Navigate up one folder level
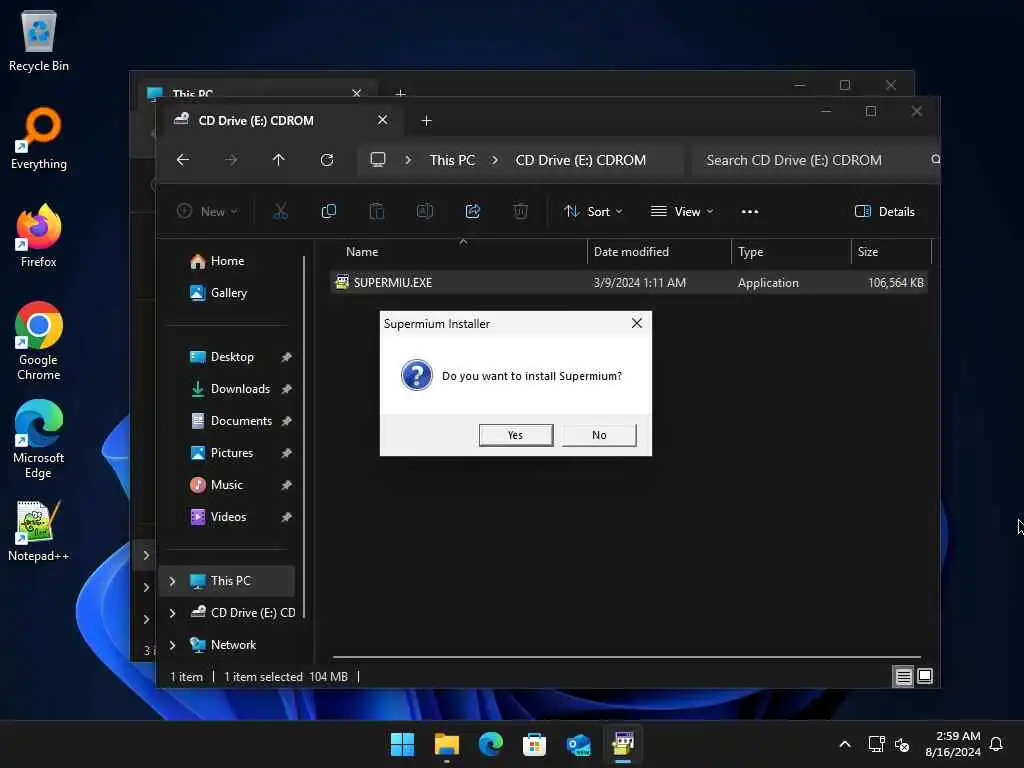Viewport: 1024px width, 768px height. [x=279, y=160]
